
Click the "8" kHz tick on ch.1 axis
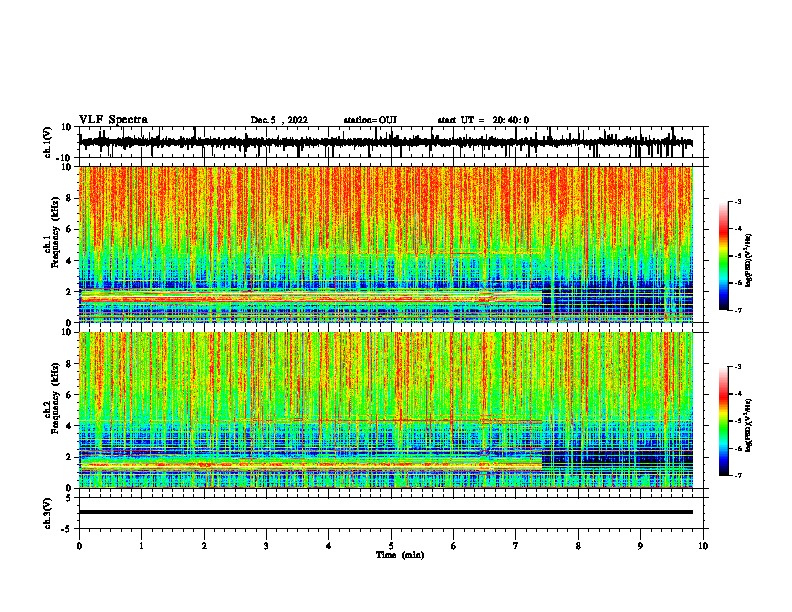pos(69,198)
